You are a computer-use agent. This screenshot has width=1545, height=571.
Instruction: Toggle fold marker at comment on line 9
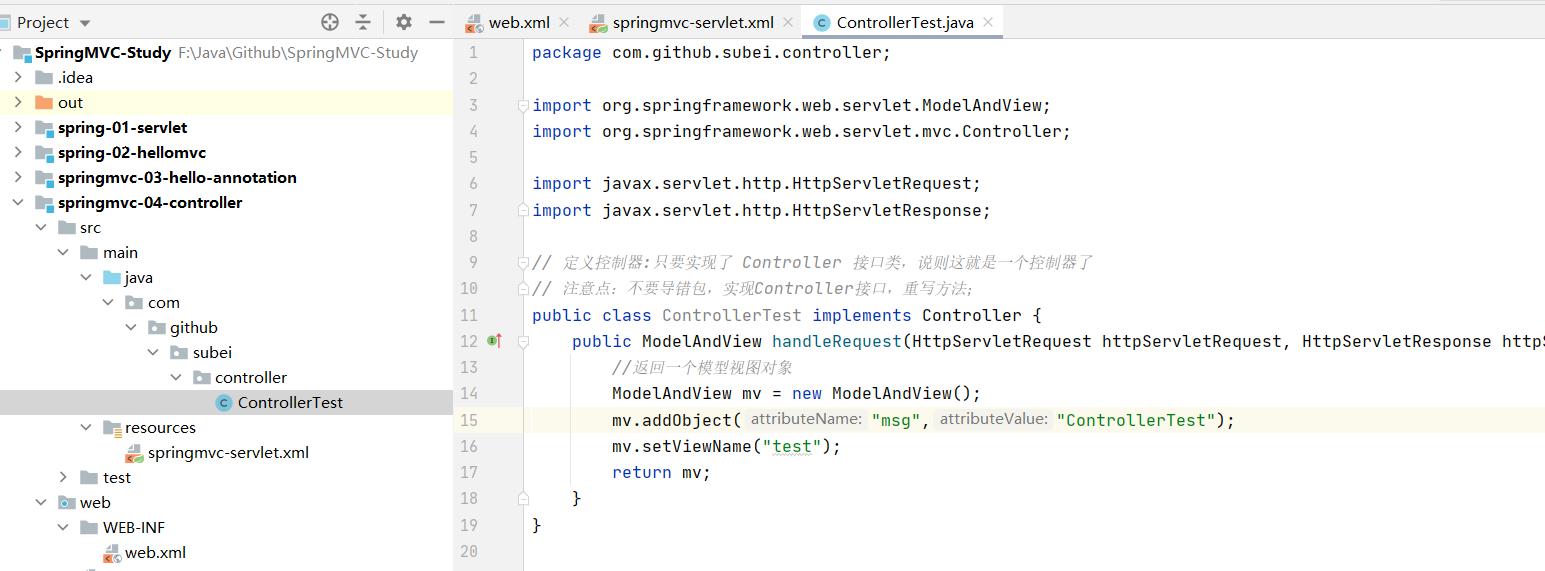[x=522, y=262]
